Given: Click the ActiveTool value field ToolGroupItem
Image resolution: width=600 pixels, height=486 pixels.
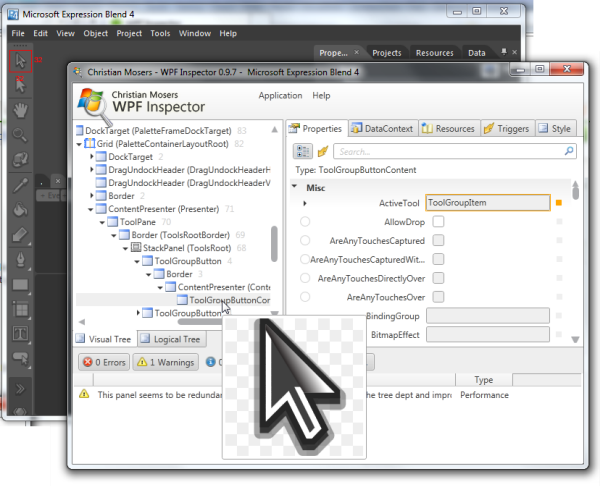Looking at the screenshot, I should pos(488,203).
